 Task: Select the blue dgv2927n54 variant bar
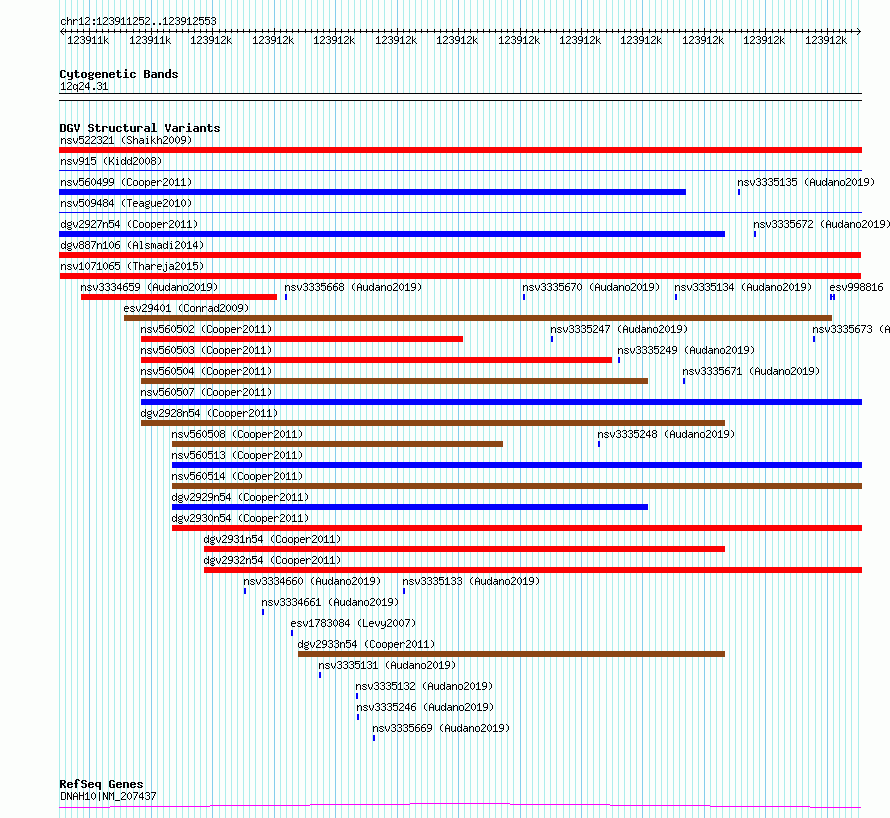click(392, 234)
